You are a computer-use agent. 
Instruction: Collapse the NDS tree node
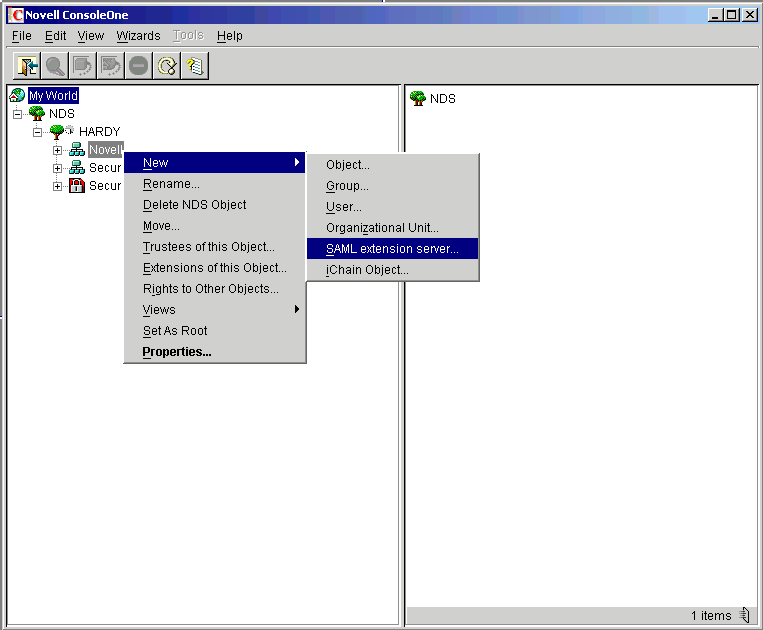click(18, 114)
